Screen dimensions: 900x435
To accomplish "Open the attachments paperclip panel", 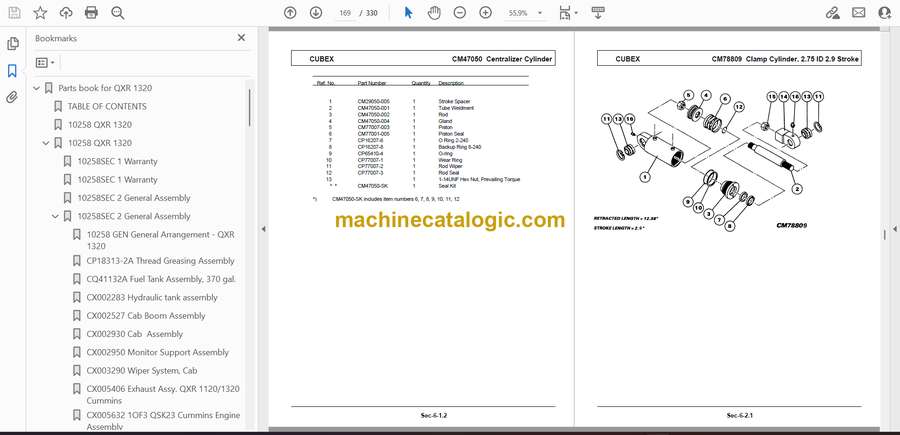I will click(12, 97).
